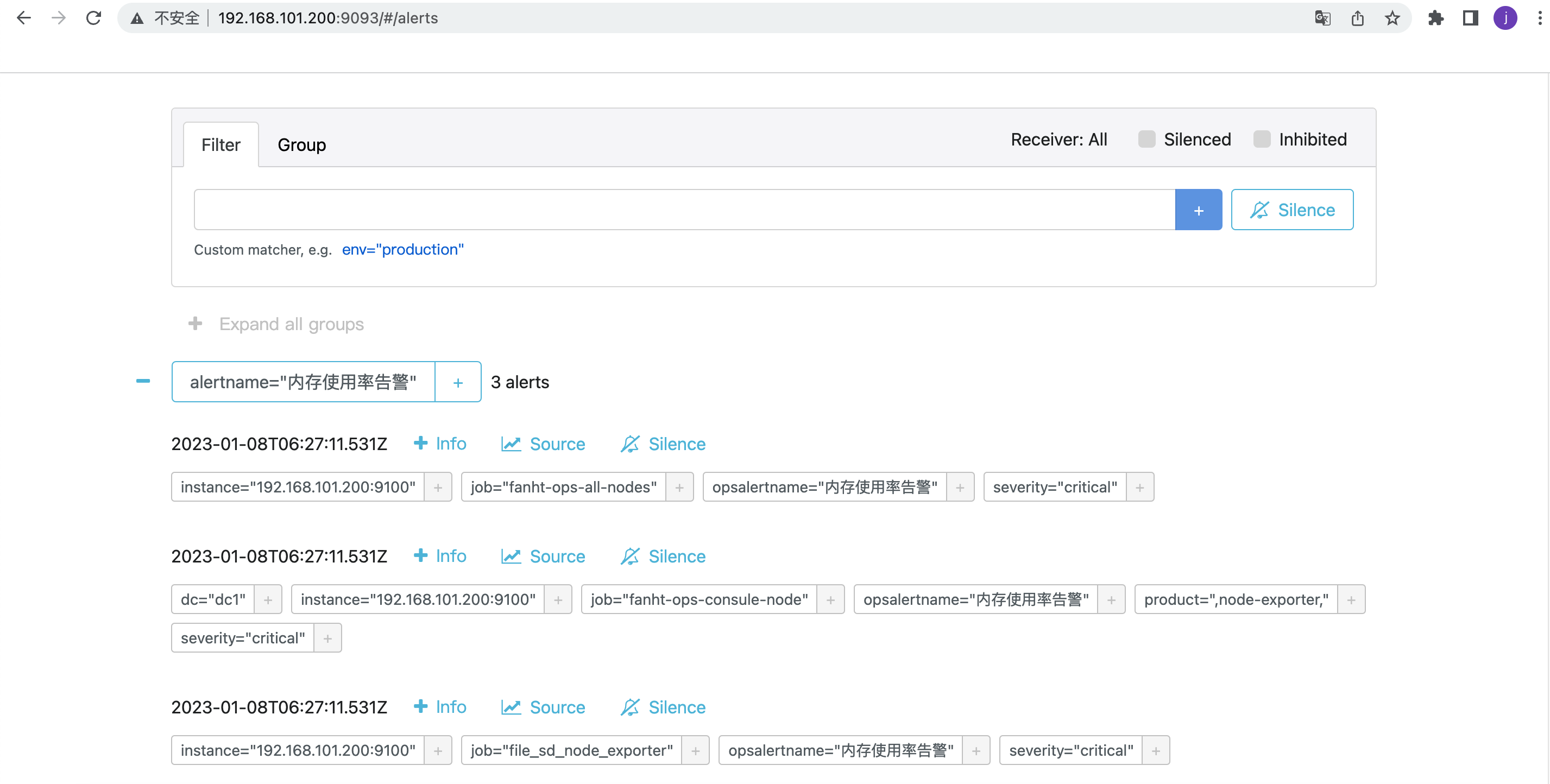Add third alert's instance label to filter
This screenshot has width=1550, height=784.
tap(438, 750)
